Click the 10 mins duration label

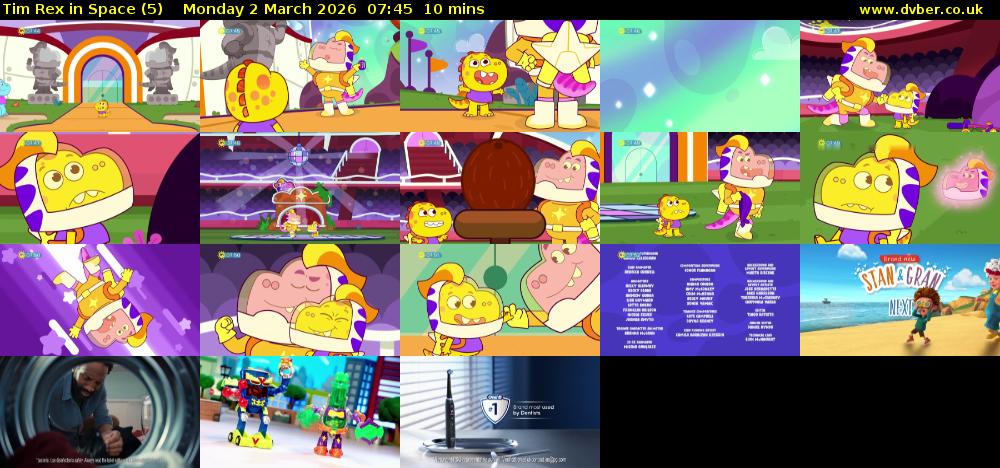click(x=453, y=9)
